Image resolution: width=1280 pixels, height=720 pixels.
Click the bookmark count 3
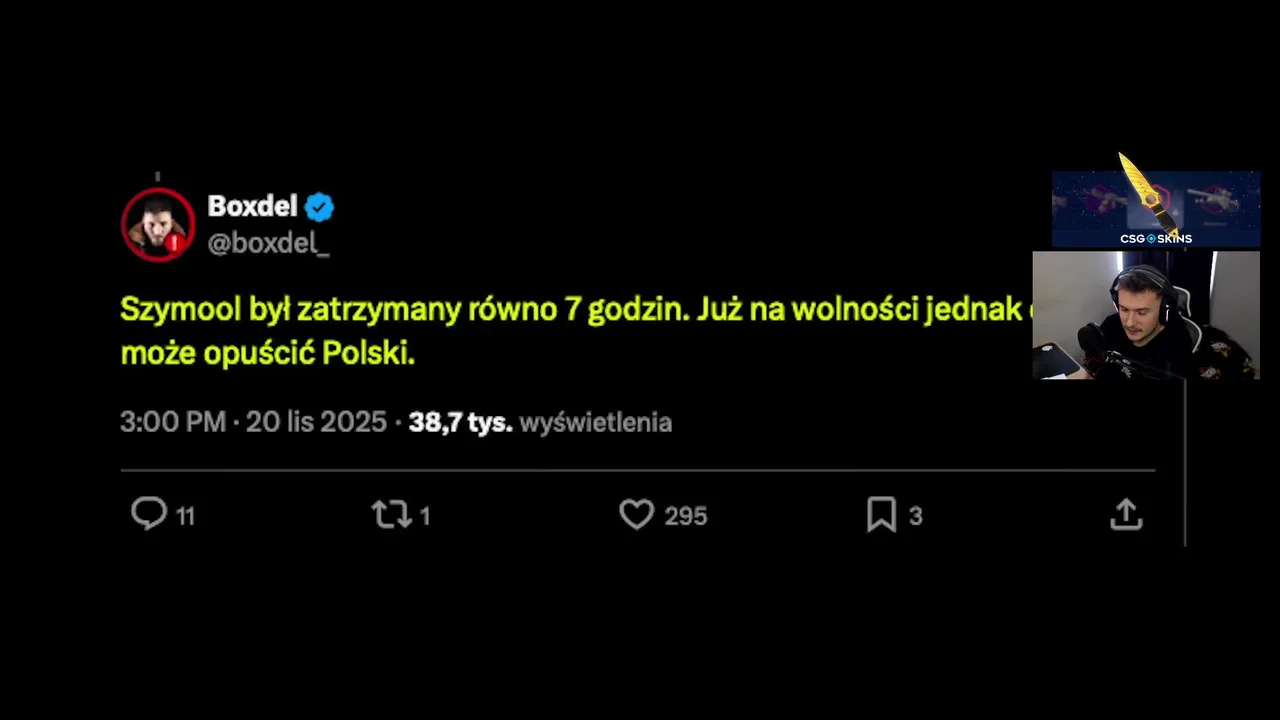pyautogui.click(x=915, y=516)
